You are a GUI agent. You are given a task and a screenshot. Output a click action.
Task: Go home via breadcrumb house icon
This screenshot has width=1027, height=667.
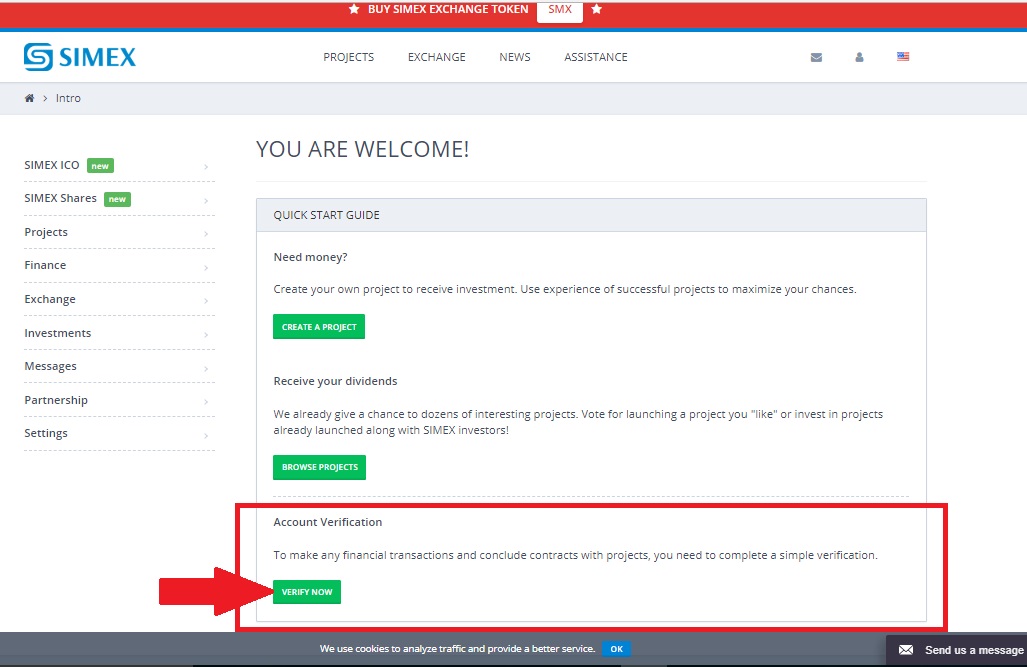[29, 98]
